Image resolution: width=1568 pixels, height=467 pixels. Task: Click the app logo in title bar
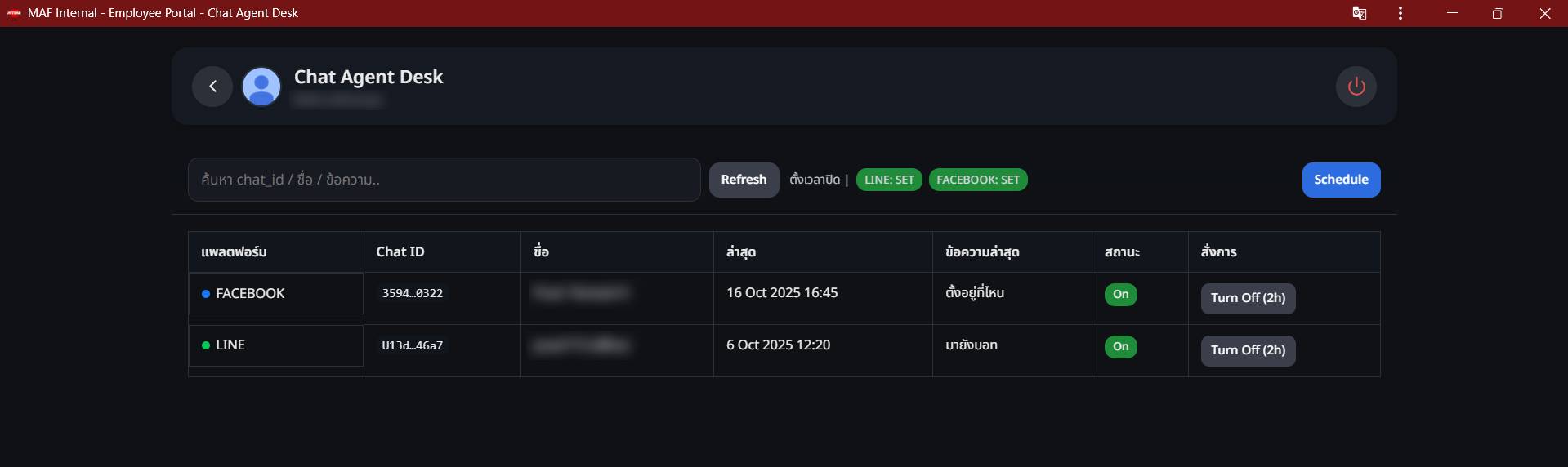14,13
